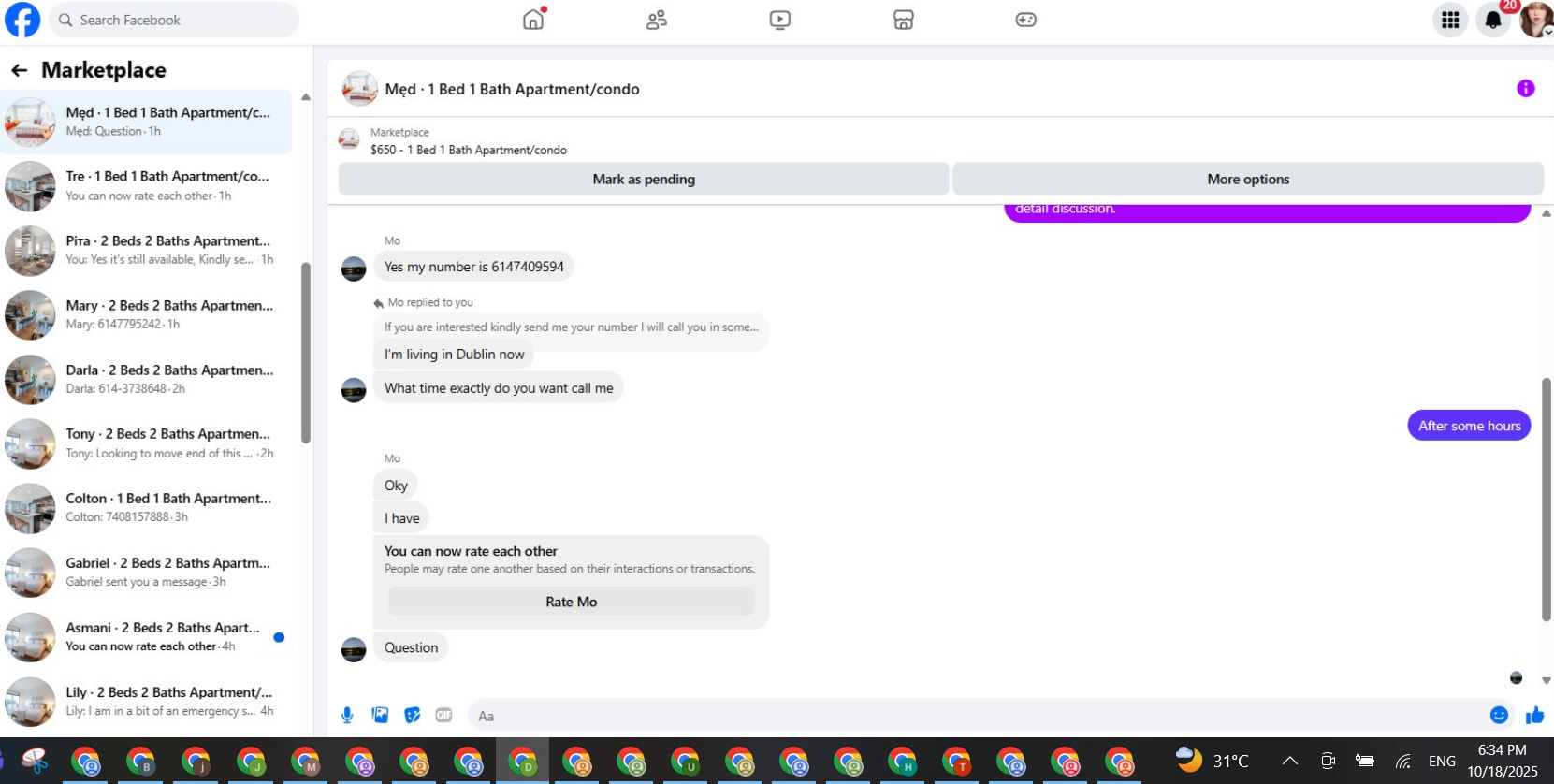Click the chat messages scrollbar thumb
This screenshot has height=784, width=1554.
(1546, 499)
